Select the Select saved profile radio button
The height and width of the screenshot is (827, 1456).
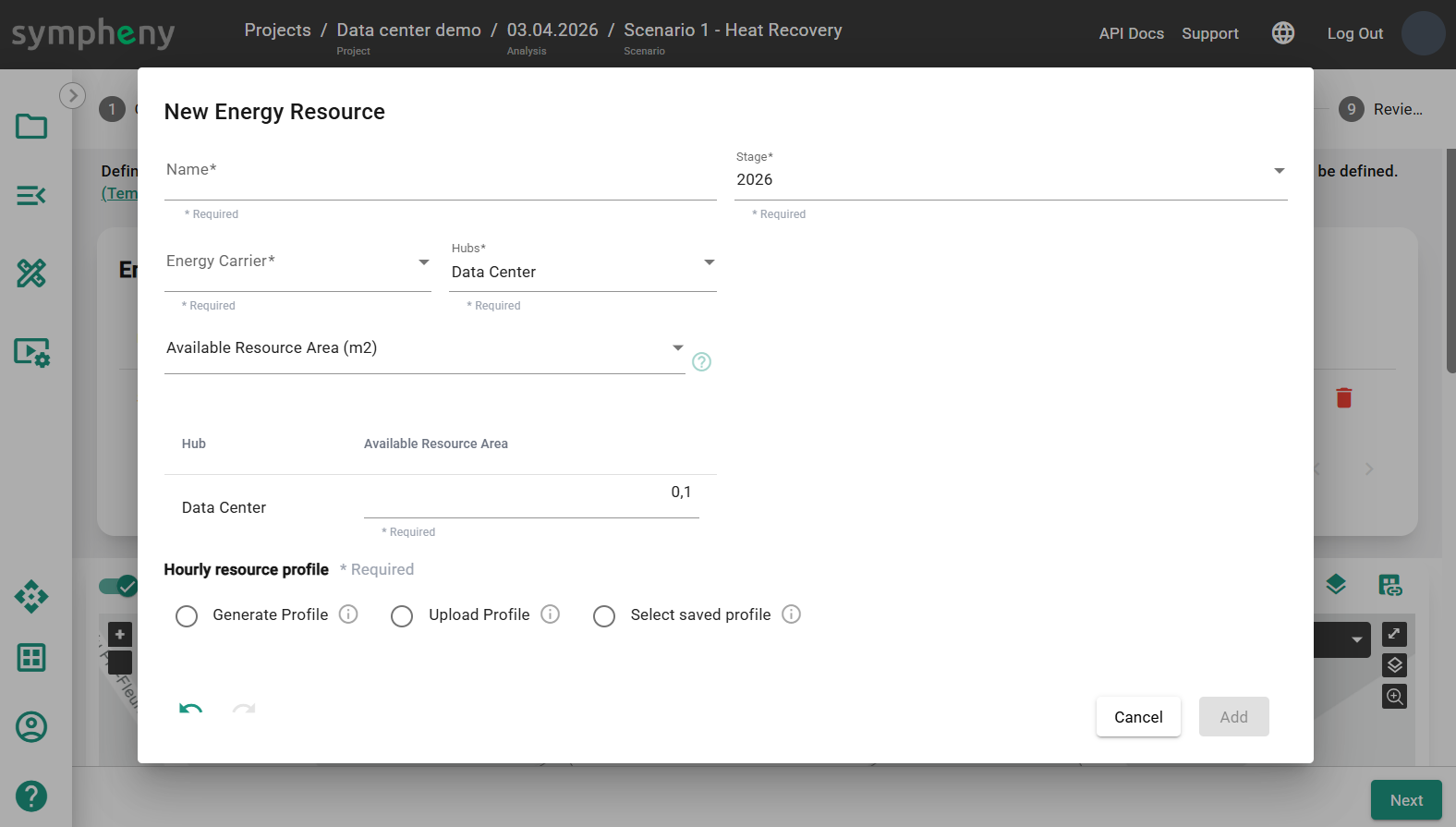[x=604, y=616]
